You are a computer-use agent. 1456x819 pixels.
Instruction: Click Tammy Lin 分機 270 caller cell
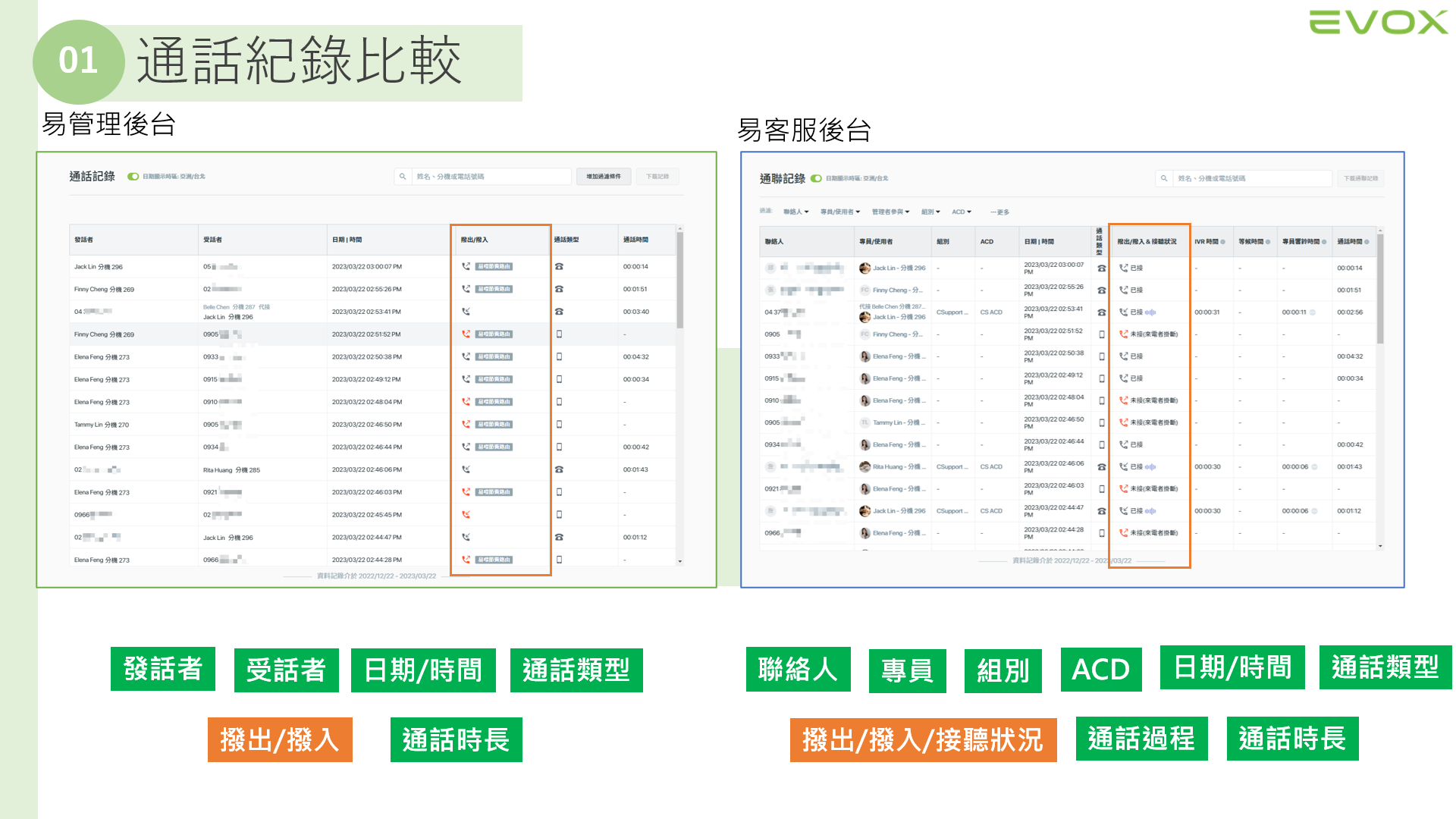(x=102, y=425)
